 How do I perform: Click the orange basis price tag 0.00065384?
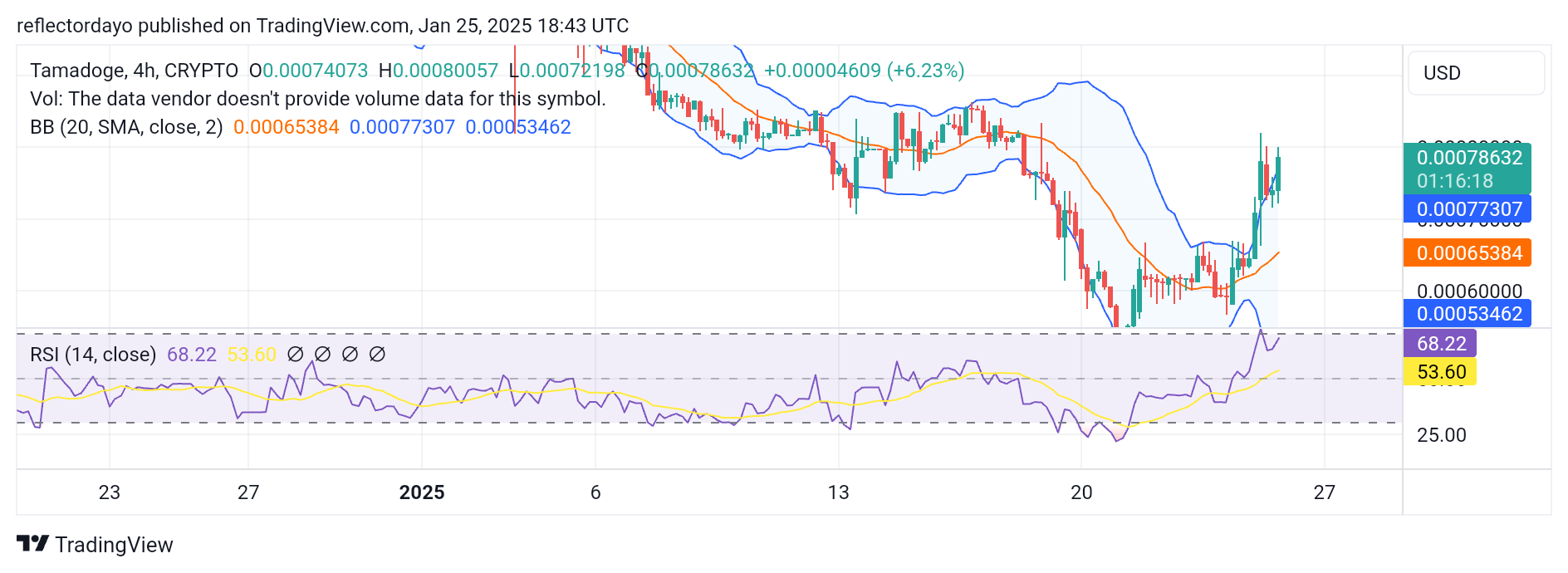[1468, 253]
